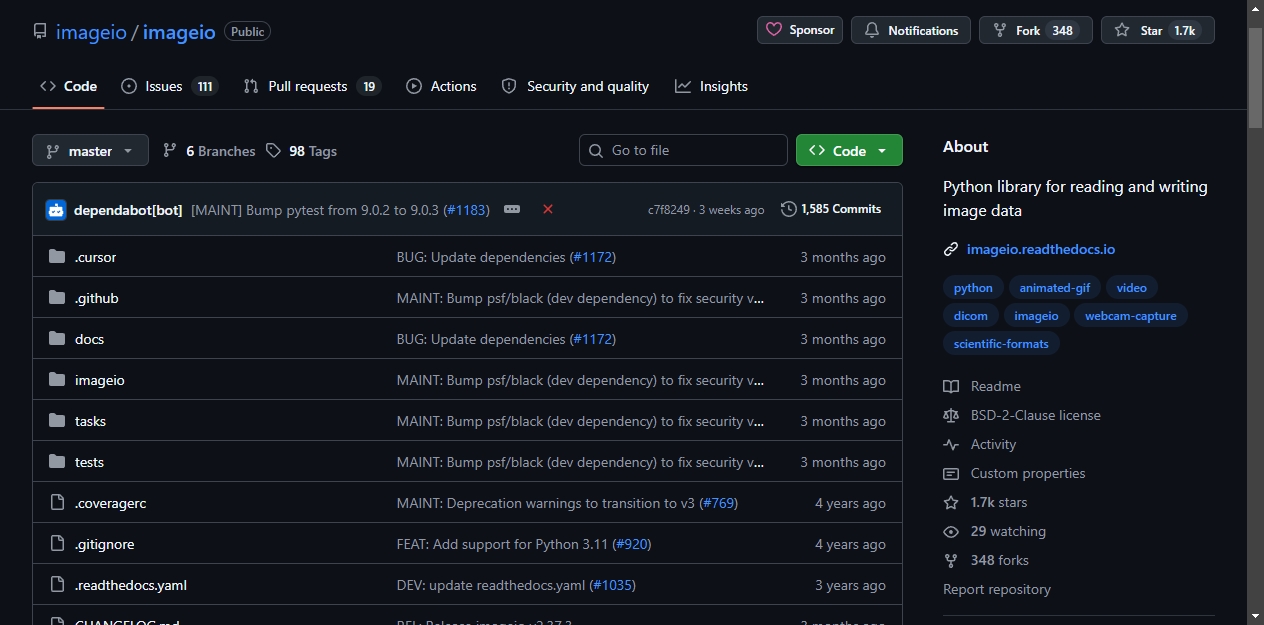Select the scientific-formats topic tag
The height and width of the screenshot is (625, 1264).
point(1001,344)
